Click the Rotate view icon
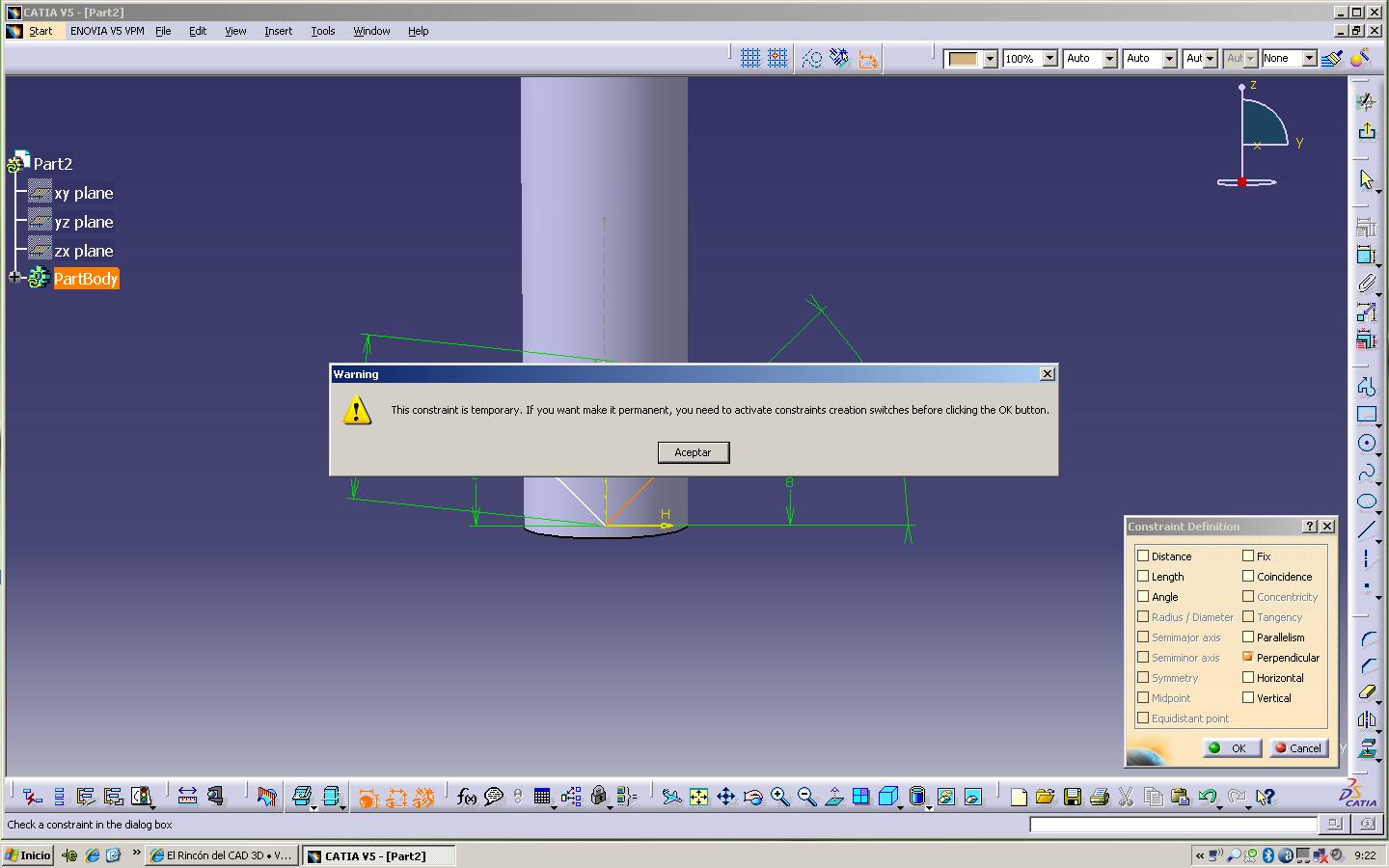 [x=752, y=797]
